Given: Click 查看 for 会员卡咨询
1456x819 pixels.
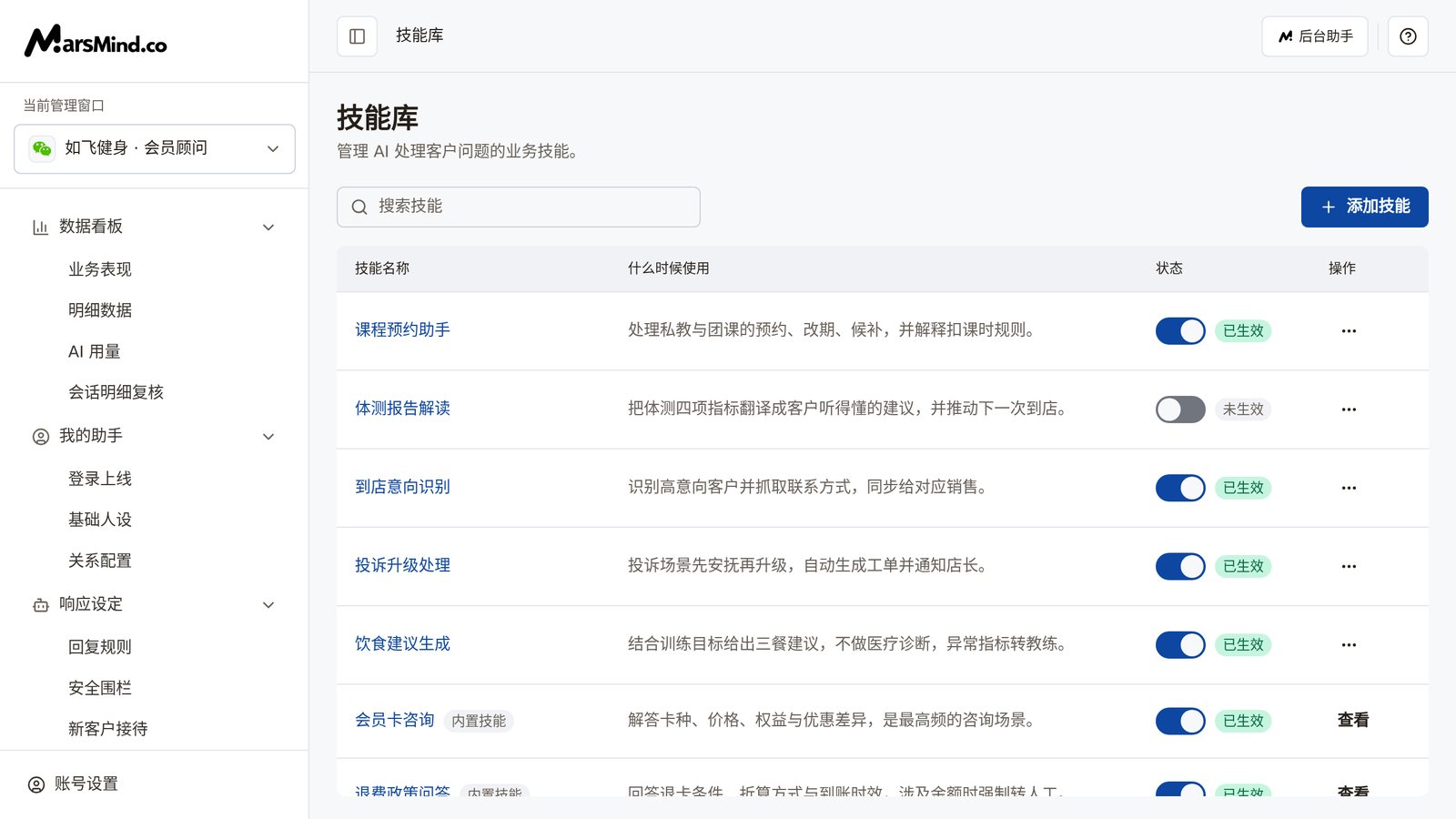Looking at the screenshot, I should pyautogui.click(x=1353, y=720).
